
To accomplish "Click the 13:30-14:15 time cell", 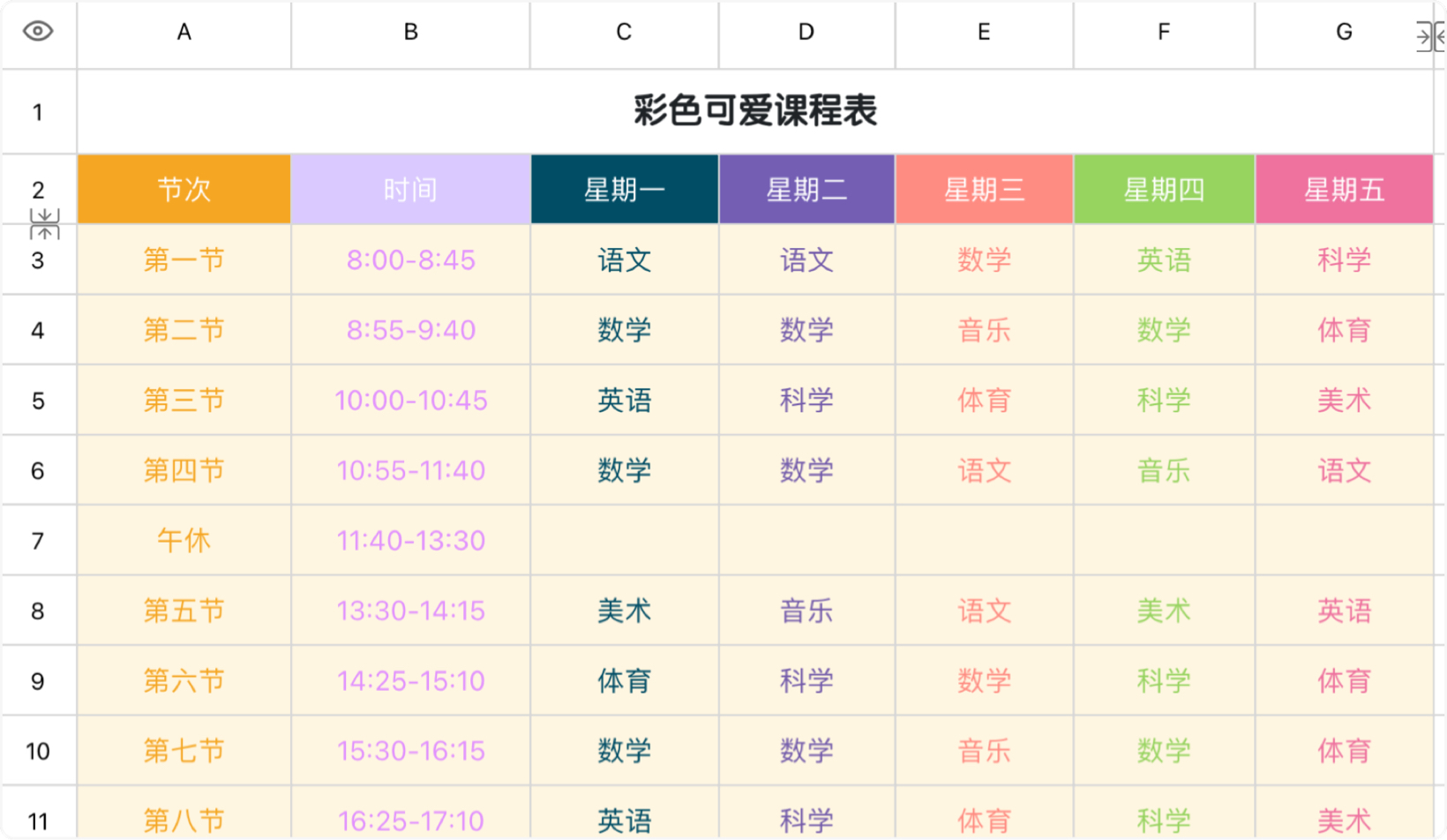I will point(410,611).
